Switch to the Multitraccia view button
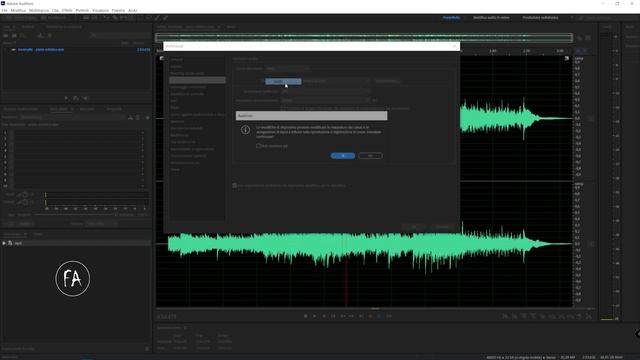This screenshot has width=640, height=360. [x=54, y=18]
